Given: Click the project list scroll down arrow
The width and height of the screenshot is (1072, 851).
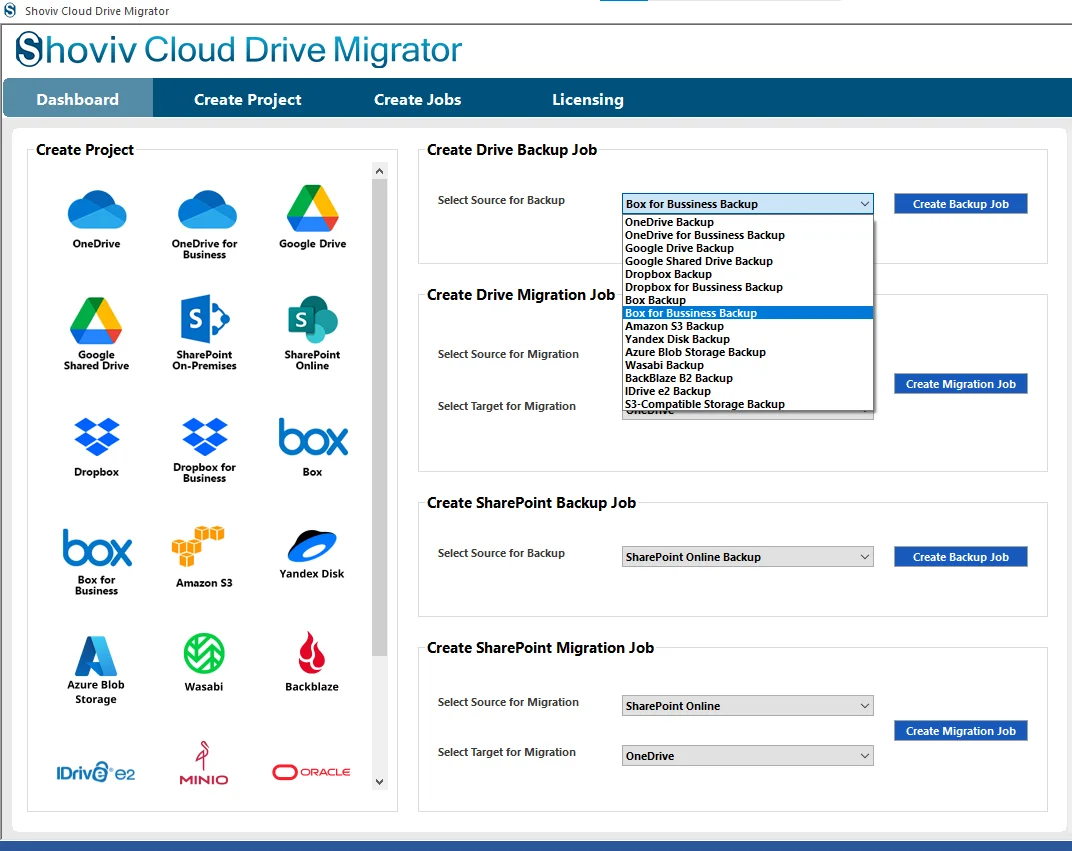Looking at the screenshot, I should 379,782.
